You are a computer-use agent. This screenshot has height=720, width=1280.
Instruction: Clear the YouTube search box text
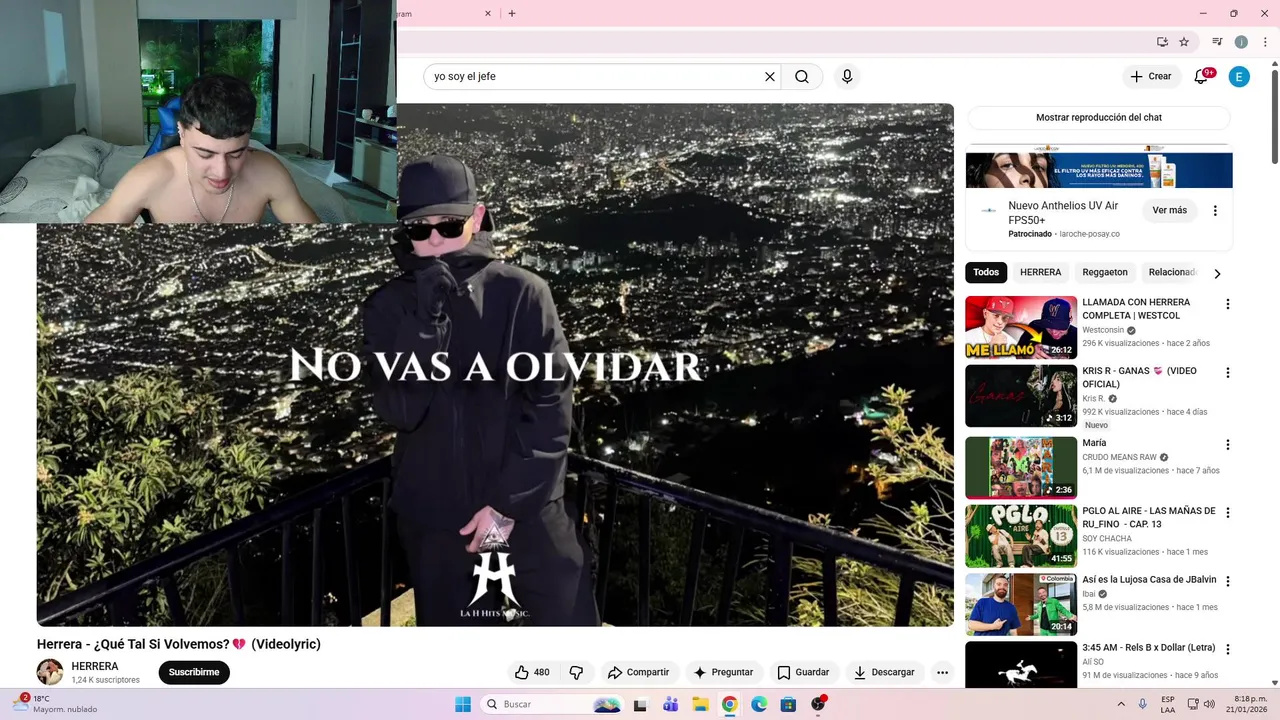tap(770, 77)
